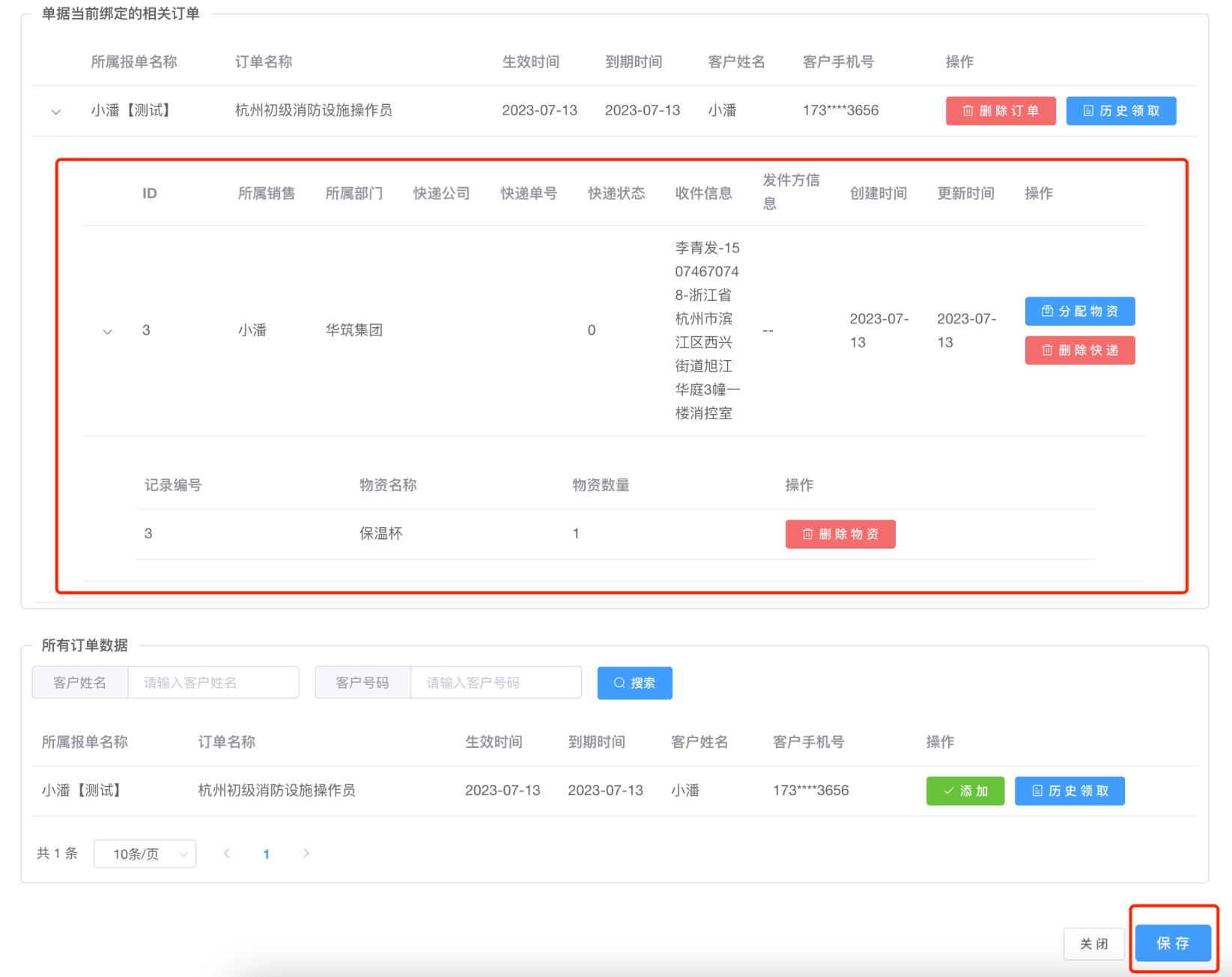Click the green 添加 checkmark button
This screenshot has width=1232, height=977.
pyautogui.click(x=965, y=791)
